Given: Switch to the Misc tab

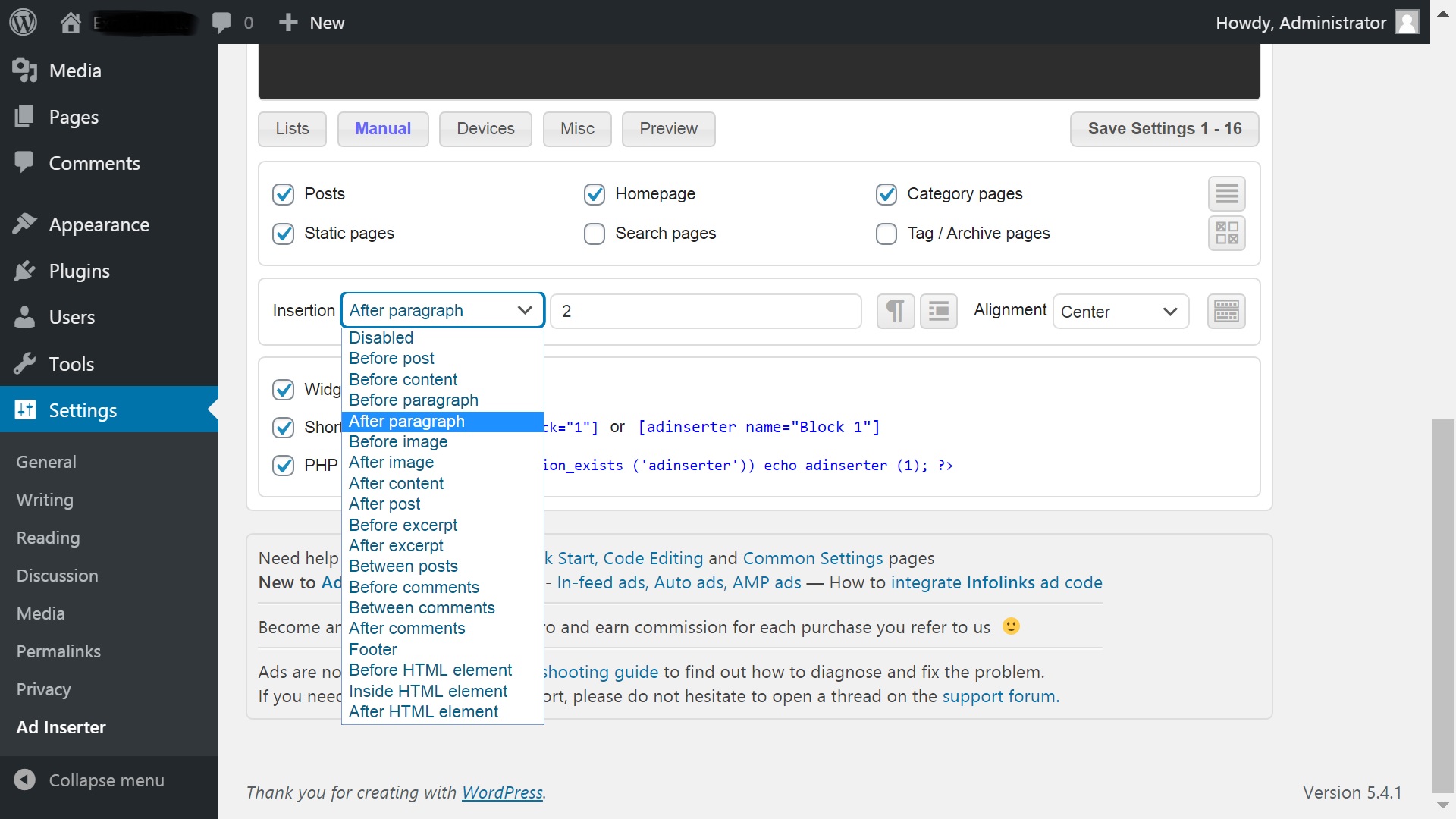Looking at the screenshot, I should click(x=577, y=129).
